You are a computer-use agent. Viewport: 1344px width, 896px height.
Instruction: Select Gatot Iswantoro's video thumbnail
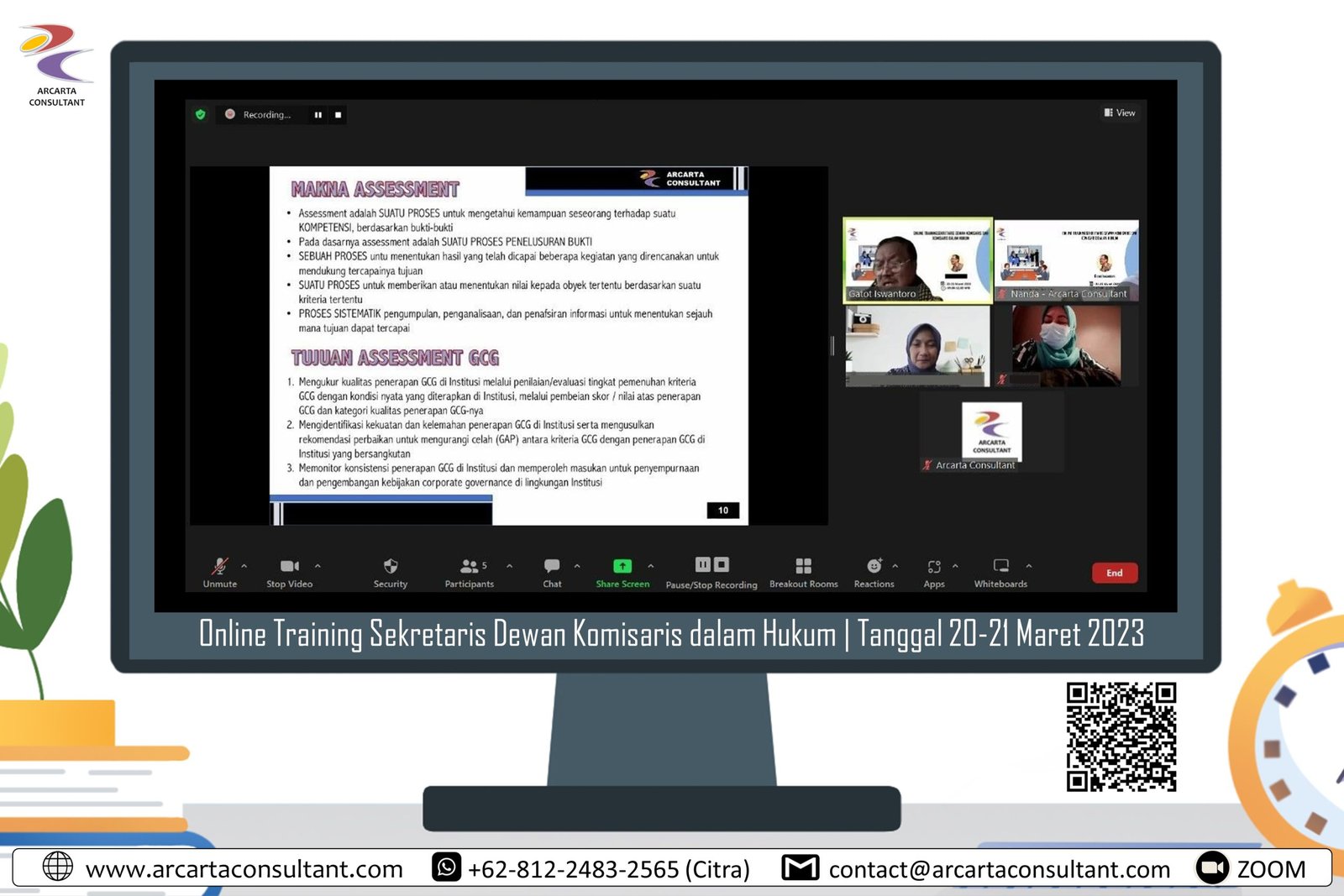917,260
